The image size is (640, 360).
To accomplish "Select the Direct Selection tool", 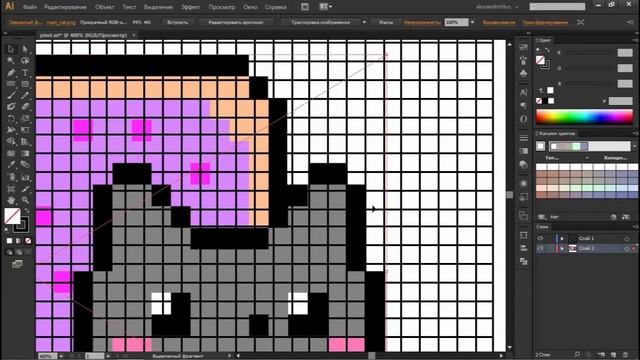I will point(25,49).
